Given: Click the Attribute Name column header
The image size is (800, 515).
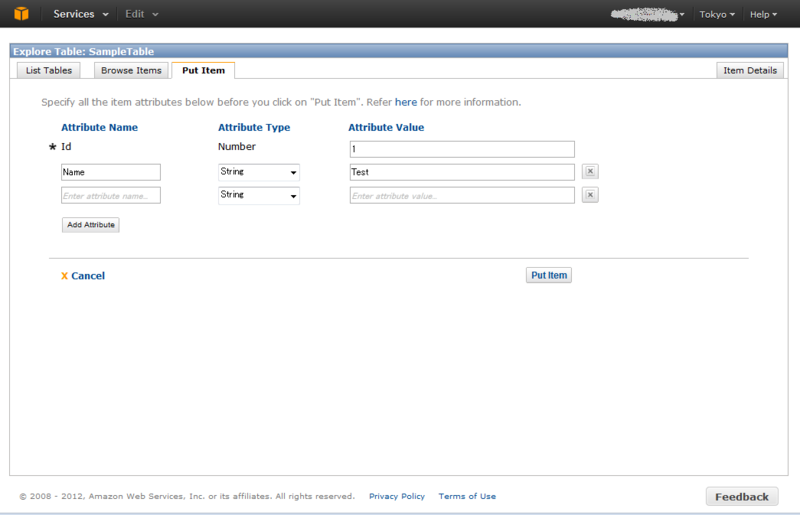Looking at the screenshot, I should pos(99,128).
